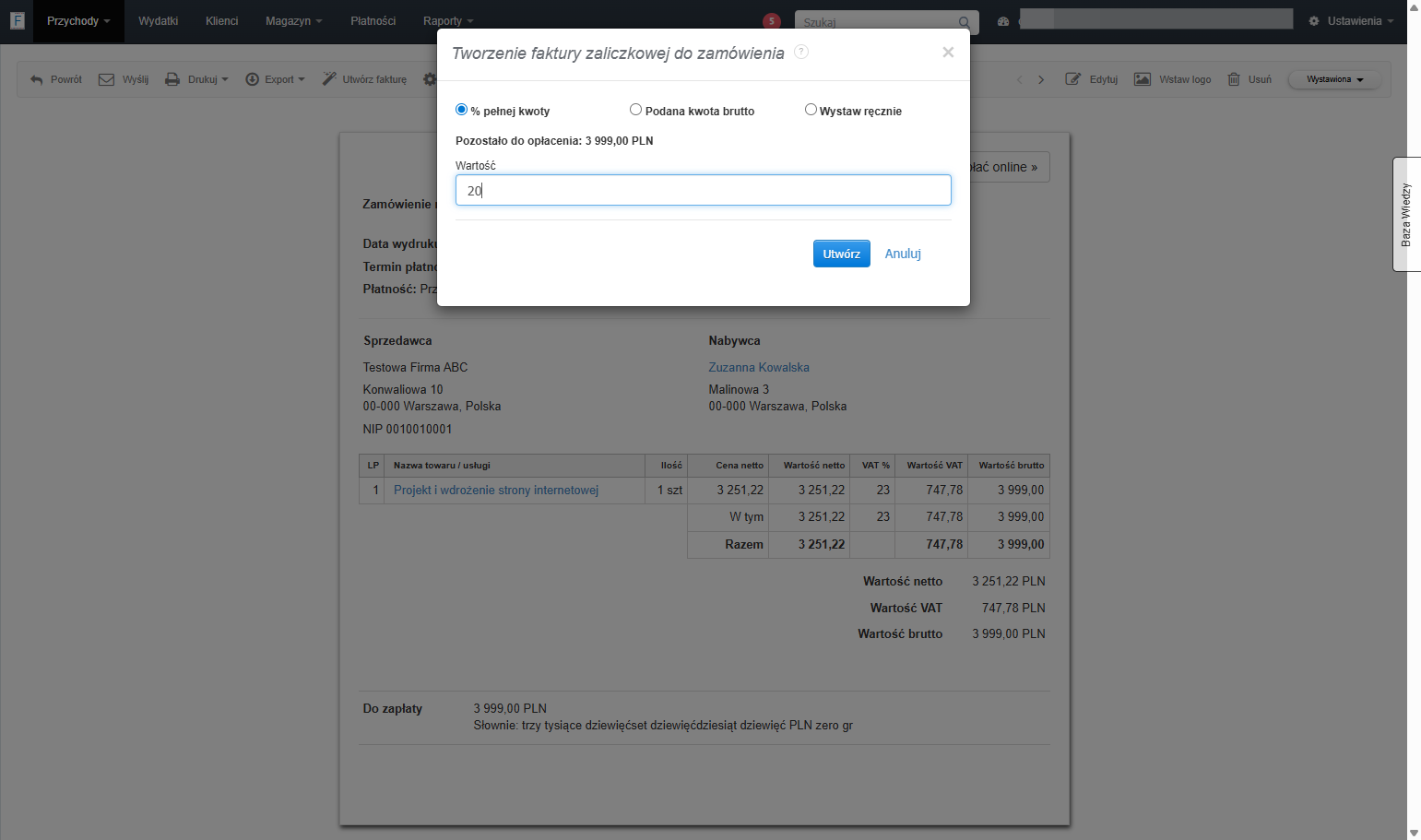Open the Baza Wiedzy side tab
Viewport: 1421px width, 840px height.
click(x=1406, y=214)
